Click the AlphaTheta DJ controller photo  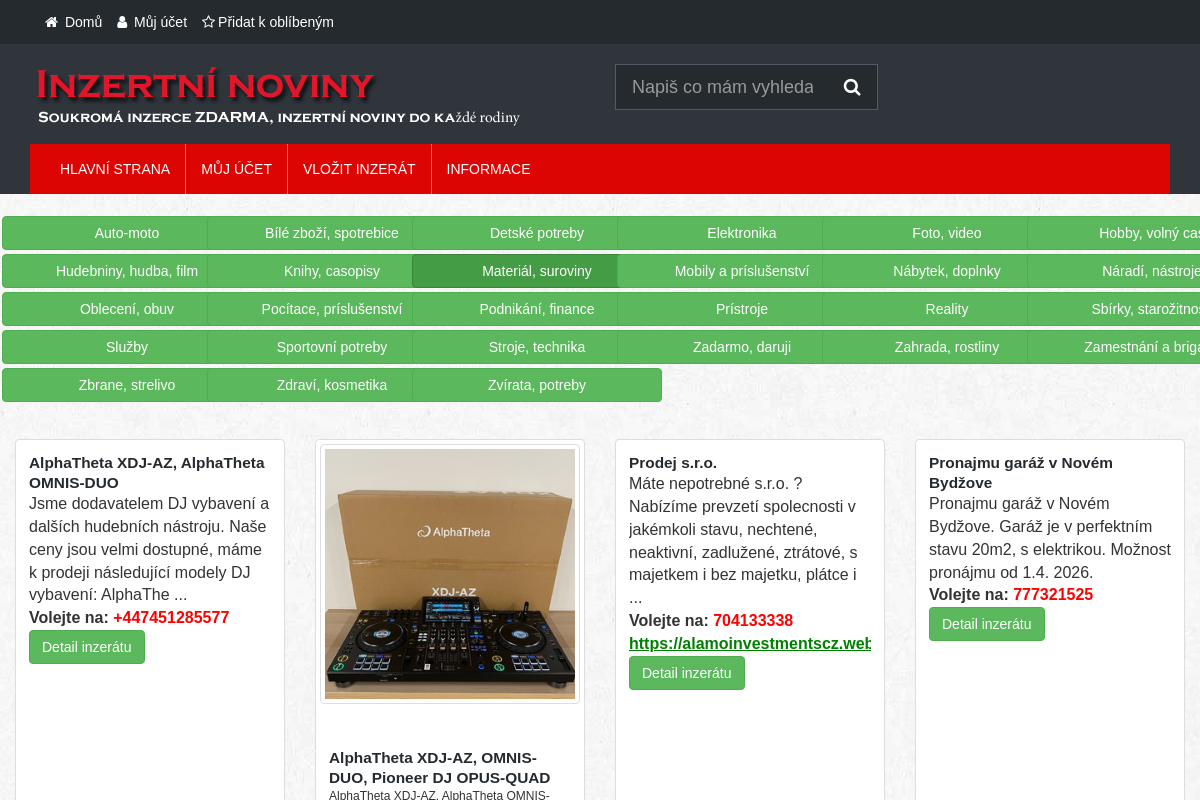click(449, 573)
